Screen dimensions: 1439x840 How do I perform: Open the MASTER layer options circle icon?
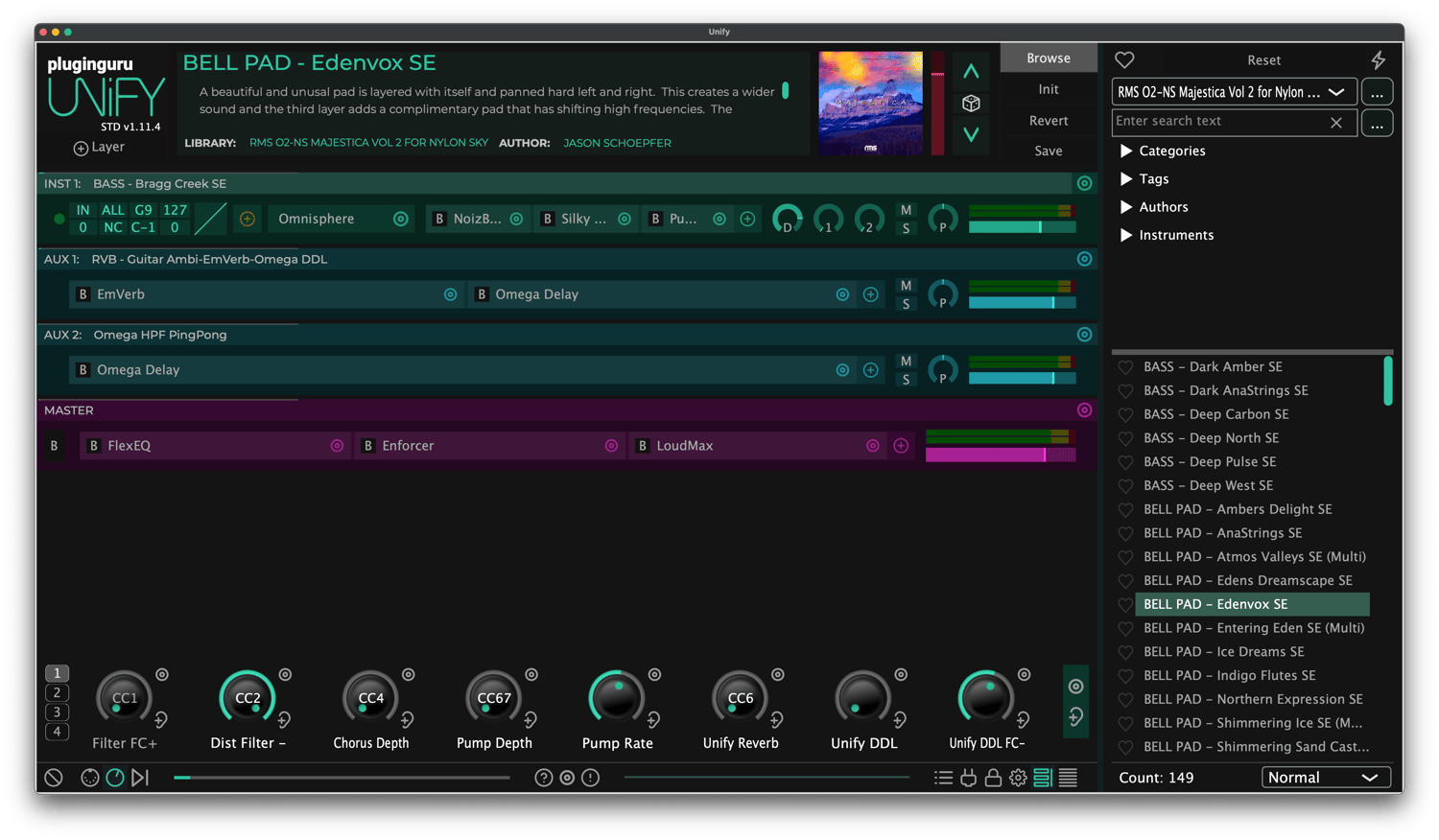tap(1084, 410)
